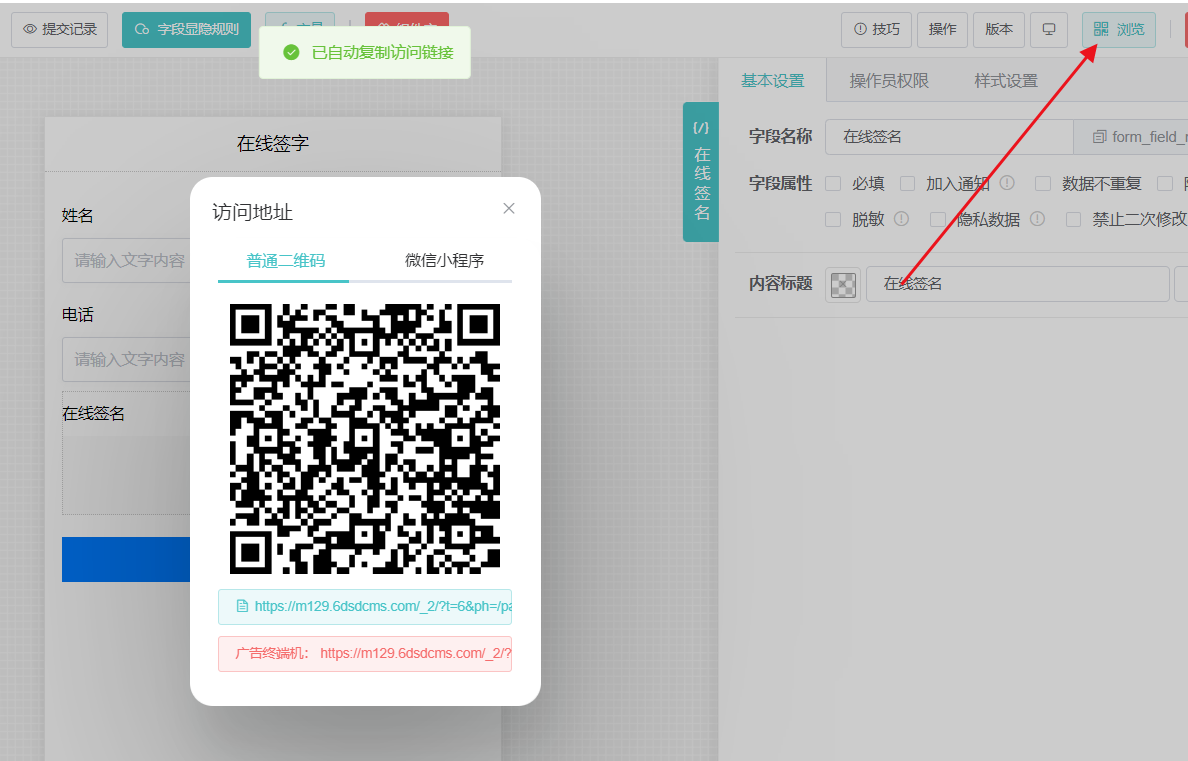Copy the teal access link URL
The image size is (1188, 761).
pos(364,606)
